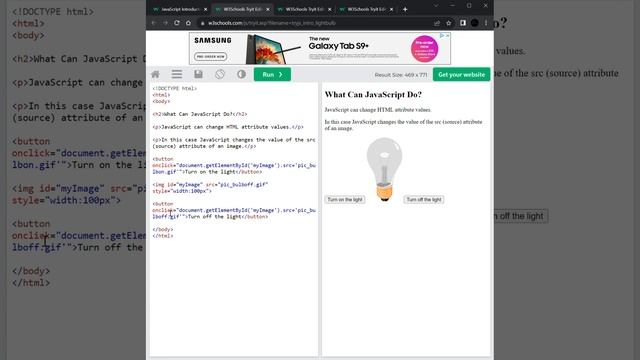Click the Get your website button
The width and height of the screenshot is (640, 360).
click(x=462, y=75)
